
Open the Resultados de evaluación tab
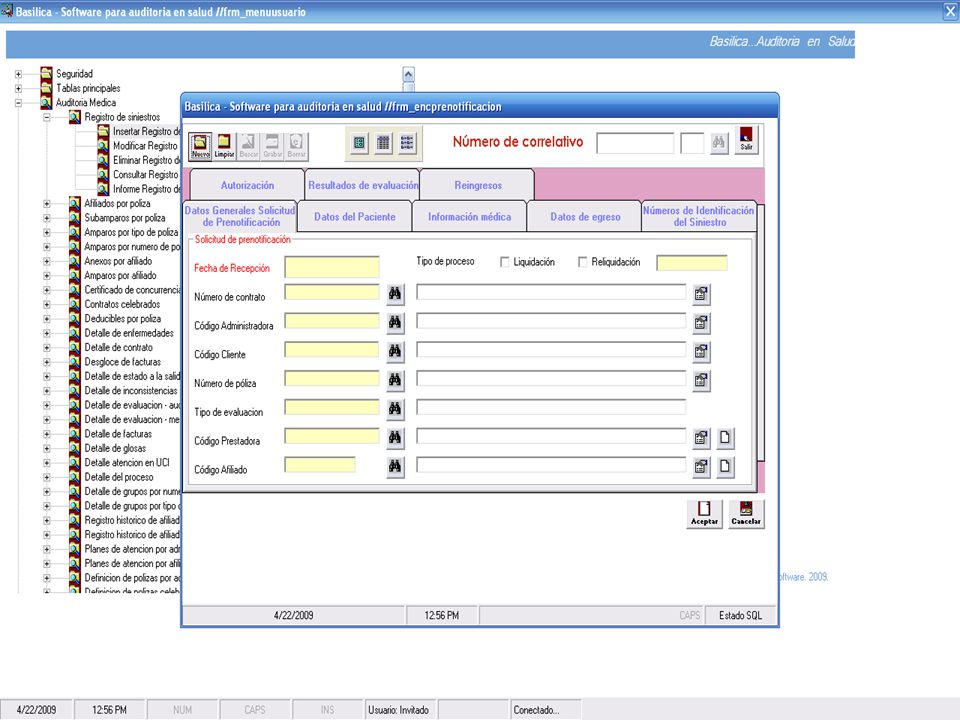(362, 185)
